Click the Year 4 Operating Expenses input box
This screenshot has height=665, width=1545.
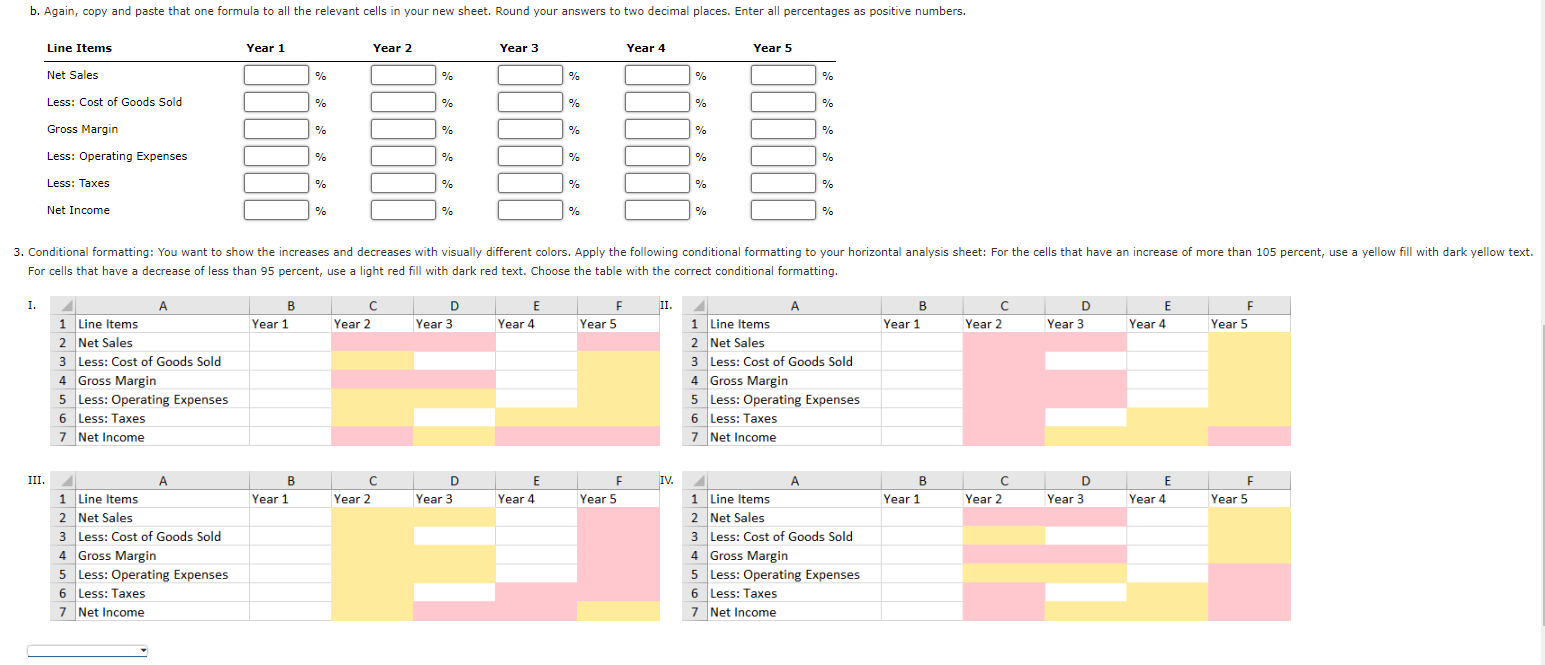point(656,155)
